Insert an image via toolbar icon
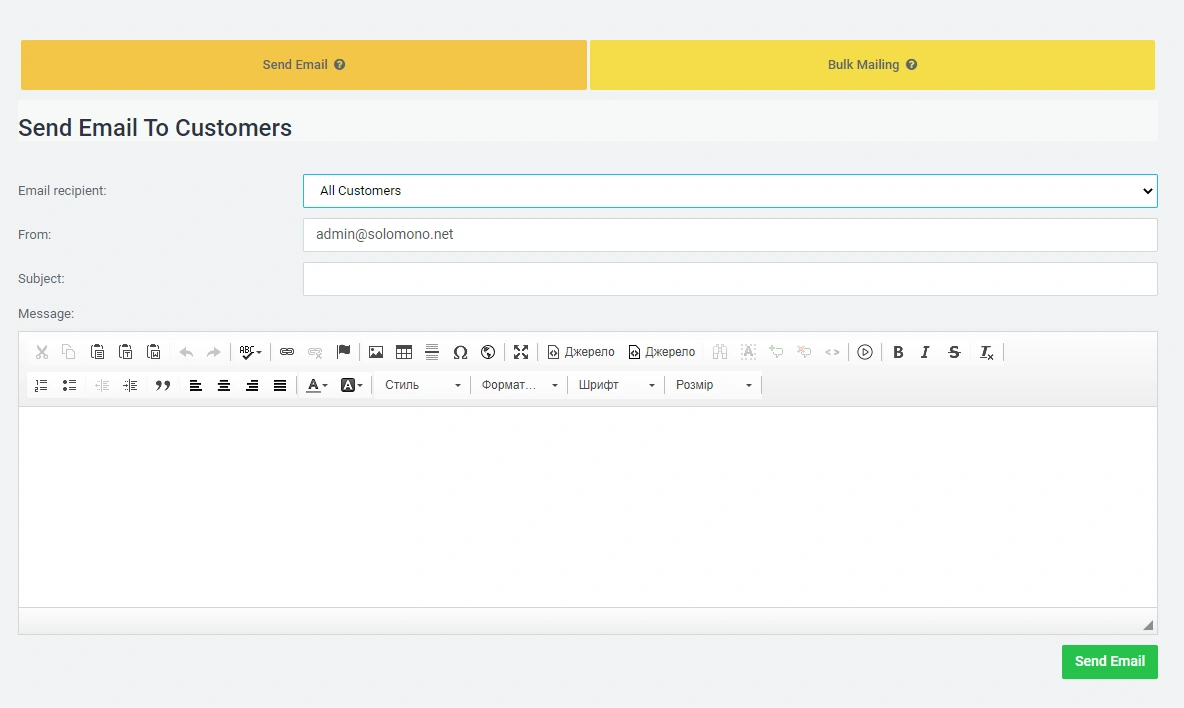1184x708 pixels. click(376, 352)
